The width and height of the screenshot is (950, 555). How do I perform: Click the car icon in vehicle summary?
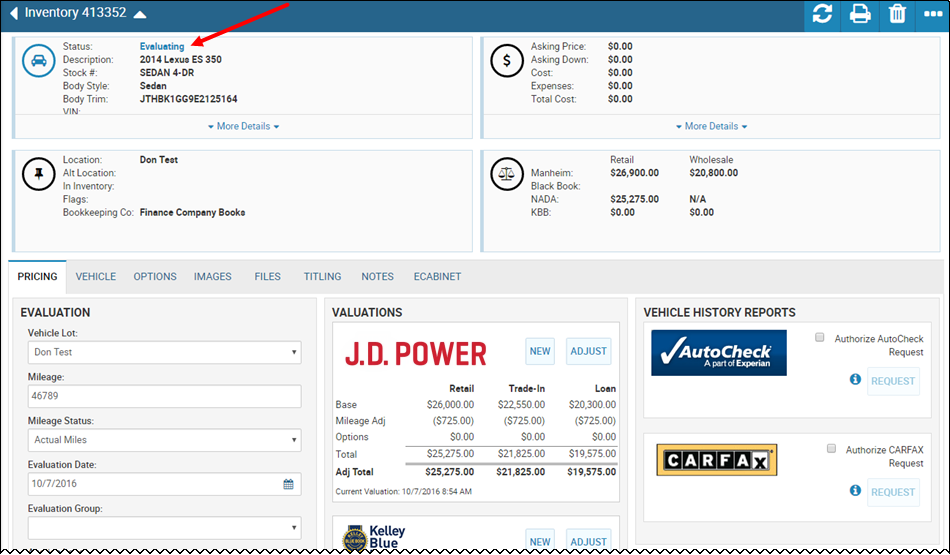(x=39, y=61)
